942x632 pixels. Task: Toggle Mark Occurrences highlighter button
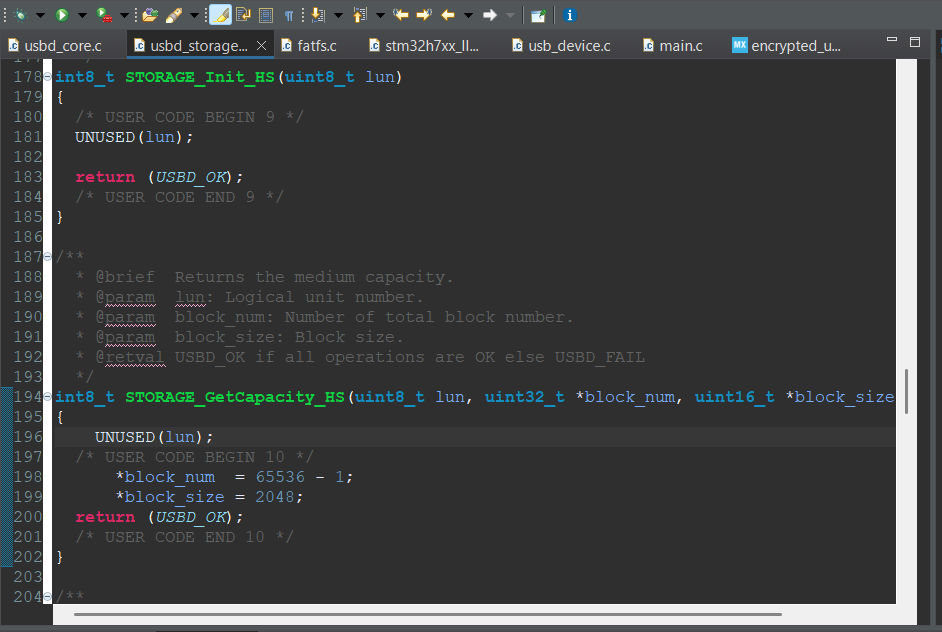click(x=220, y=15)
